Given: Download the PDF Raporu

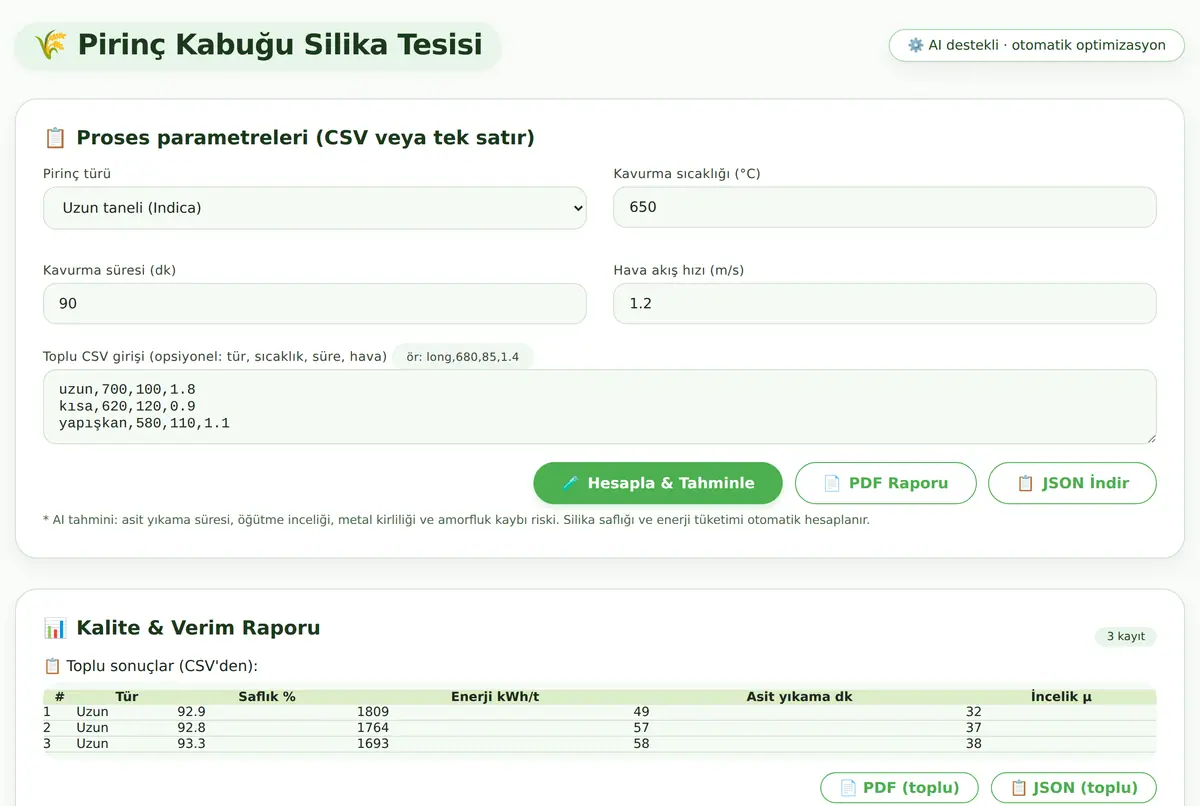Looking at the screenshot, I should point(885,483).
